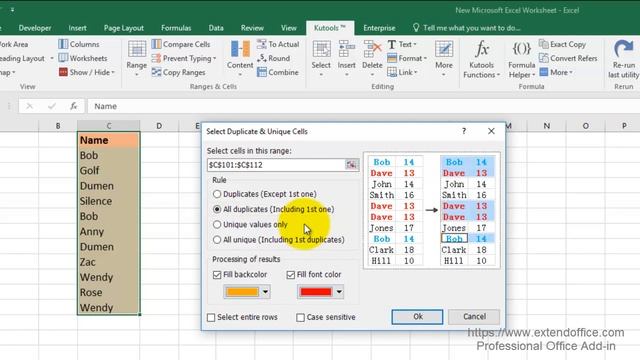Launch Compare Cells
Image resolution: width=640 pixels, height=360 pixels.
(x=181, y=44)
